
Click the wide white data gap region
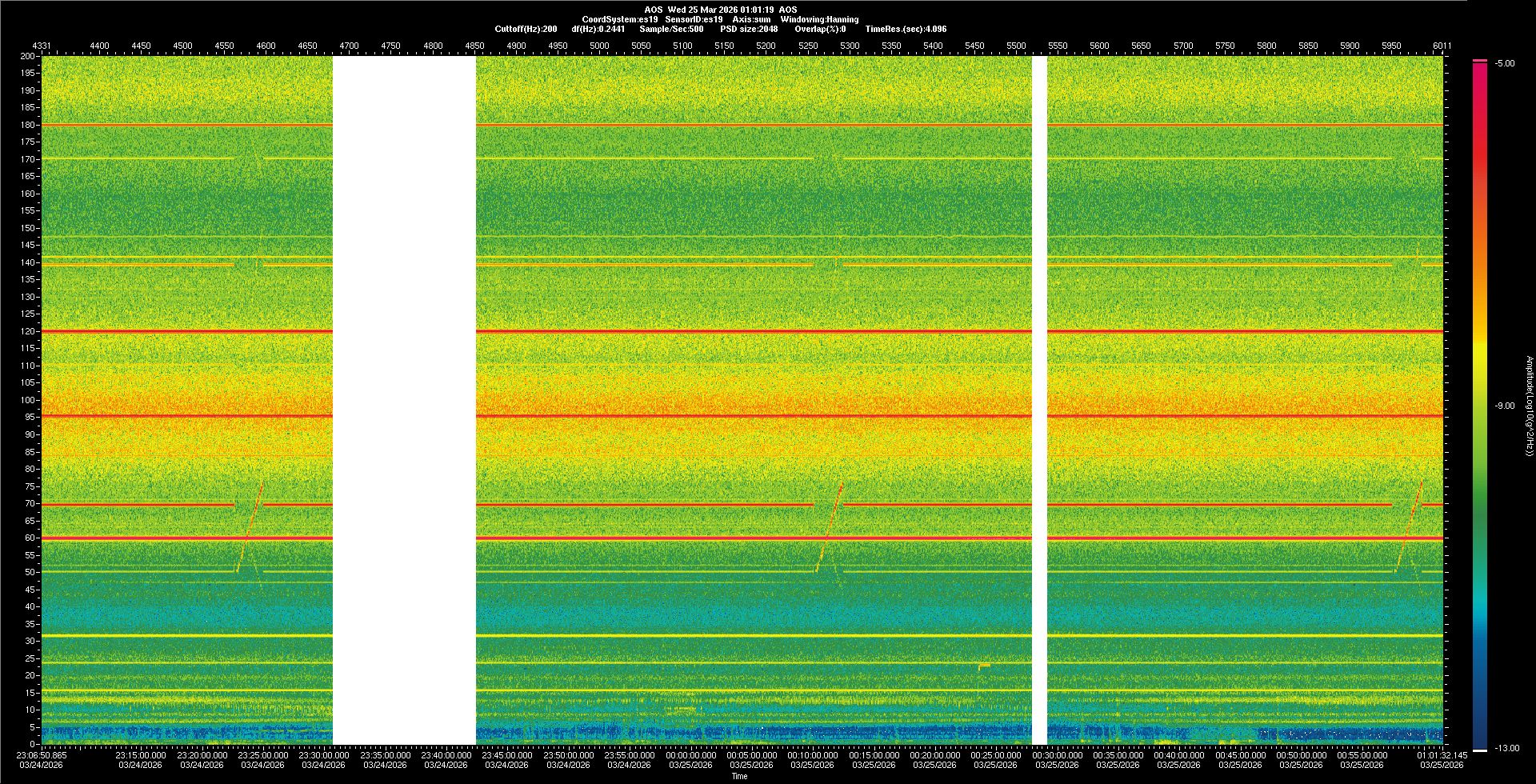[x=404, y=400]
